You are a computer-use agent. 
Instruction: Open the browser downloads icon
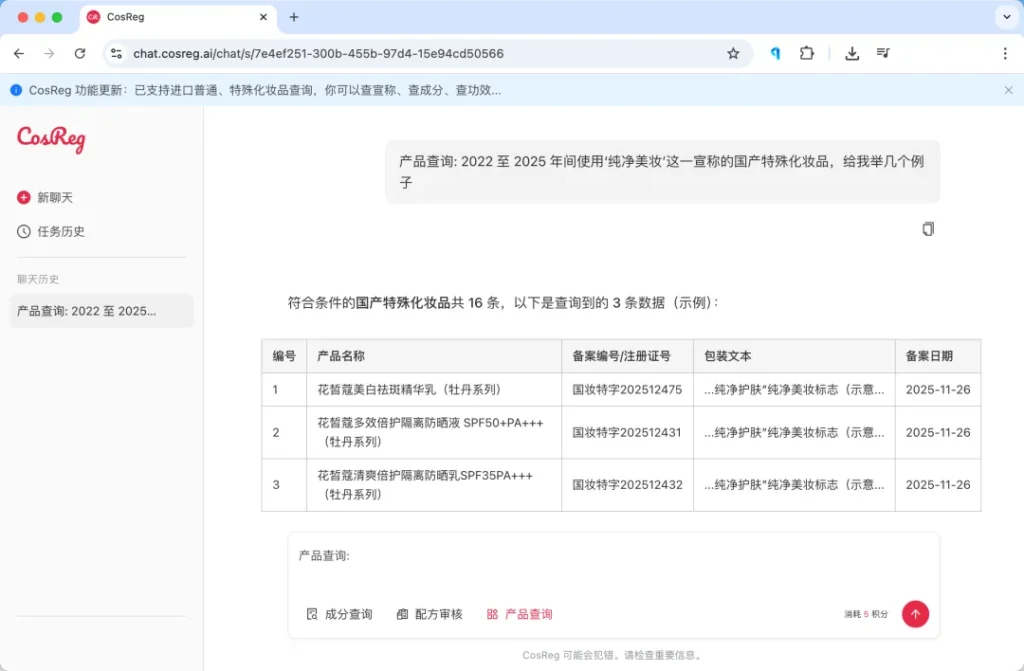852,54
